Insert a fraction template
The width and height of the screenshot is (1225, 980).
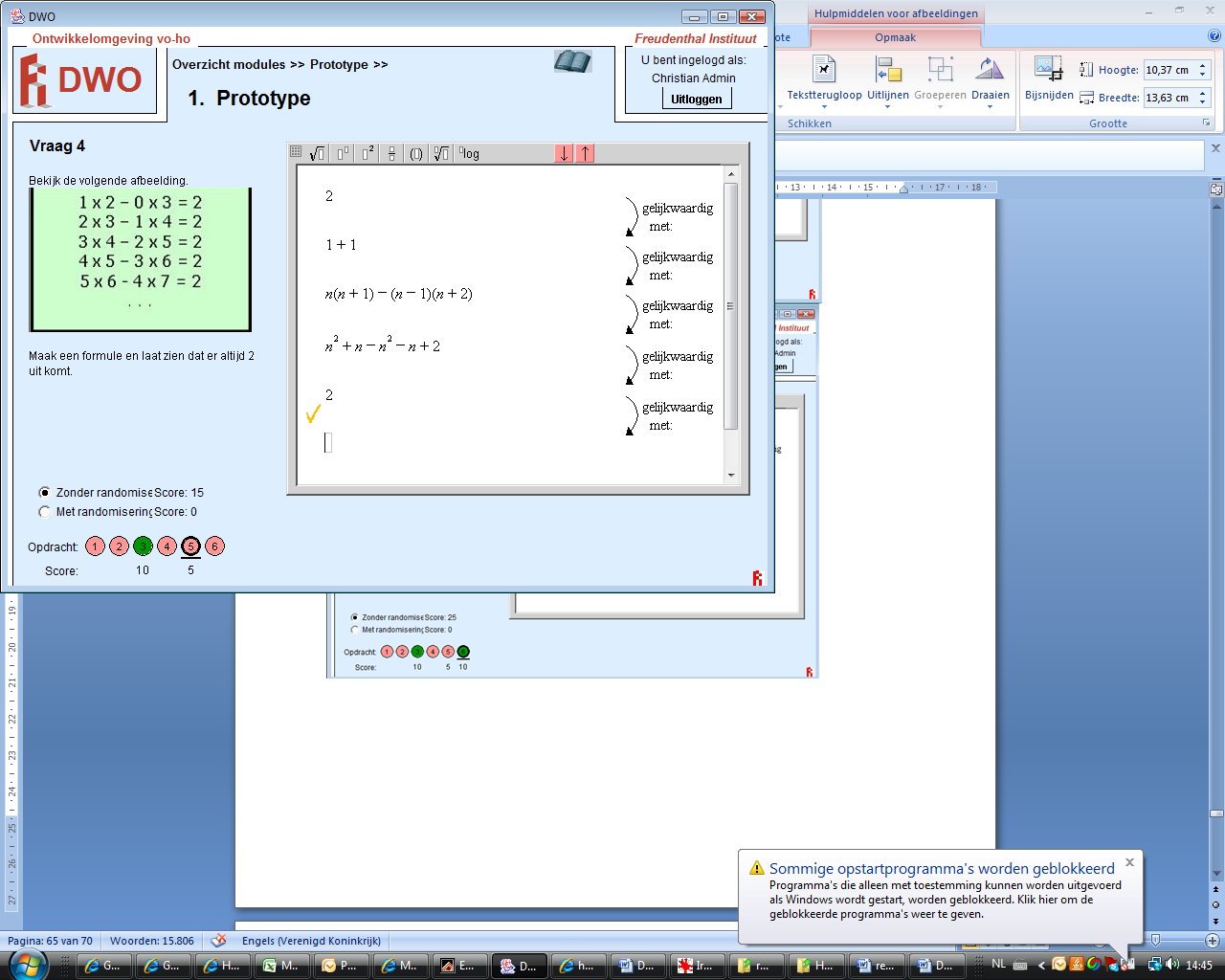coord(391,153)
